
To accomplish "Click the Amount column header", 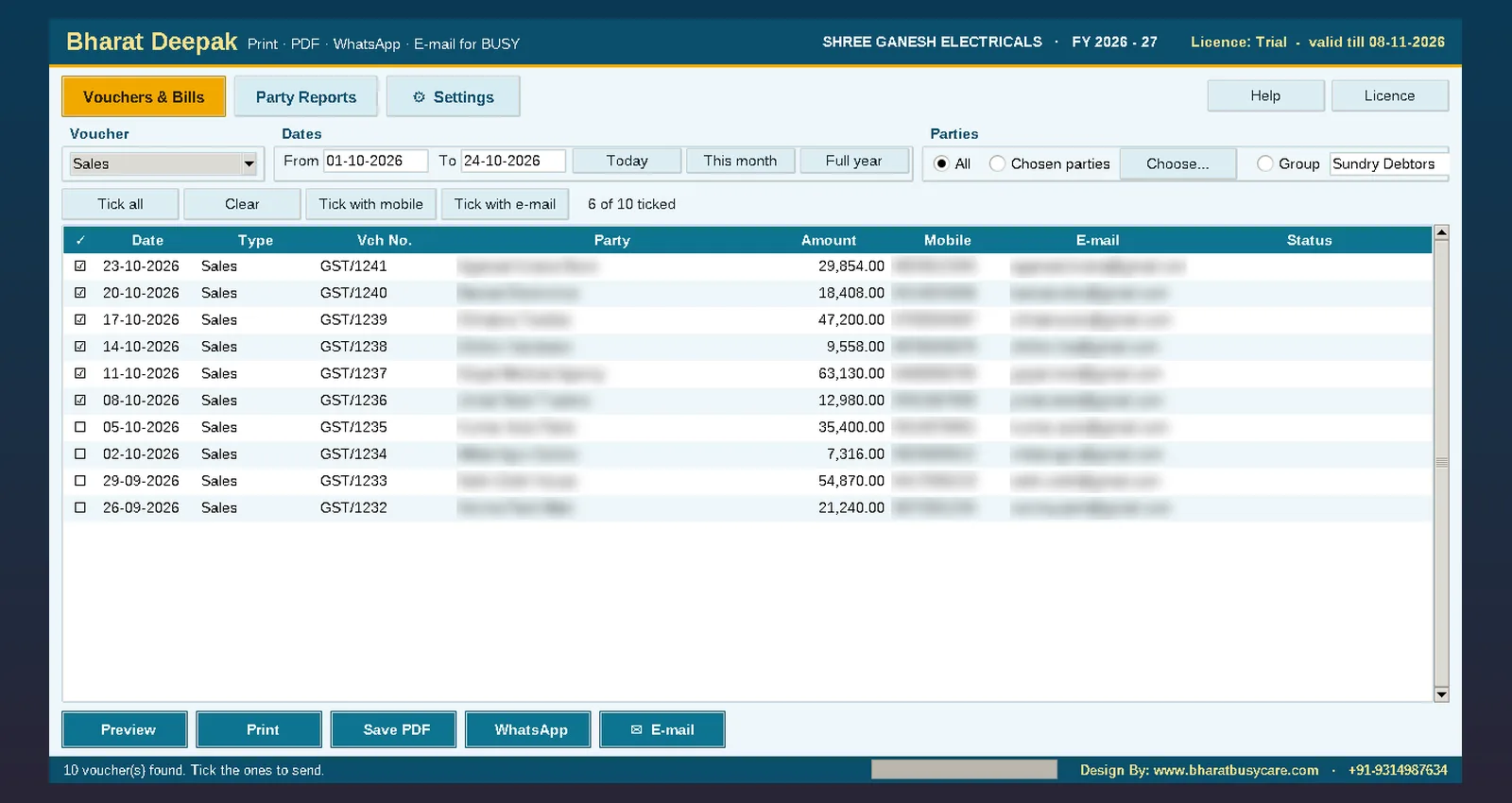I will (x=829, y=240).
